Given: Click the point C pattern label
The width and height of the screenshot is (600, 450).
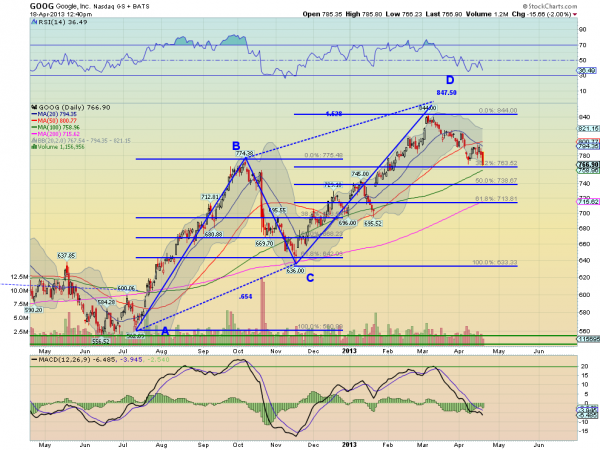Looking at the screenshot, I should pos(310,278).
